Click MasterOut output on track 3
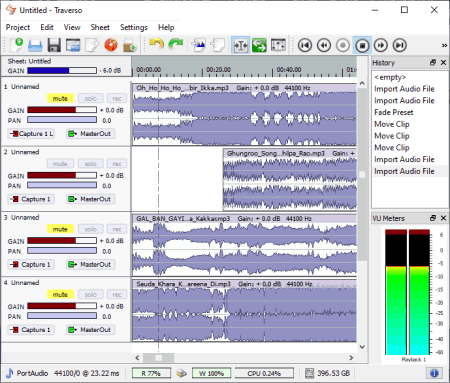This screenshot has height=383, width=450. pos(91,264)
